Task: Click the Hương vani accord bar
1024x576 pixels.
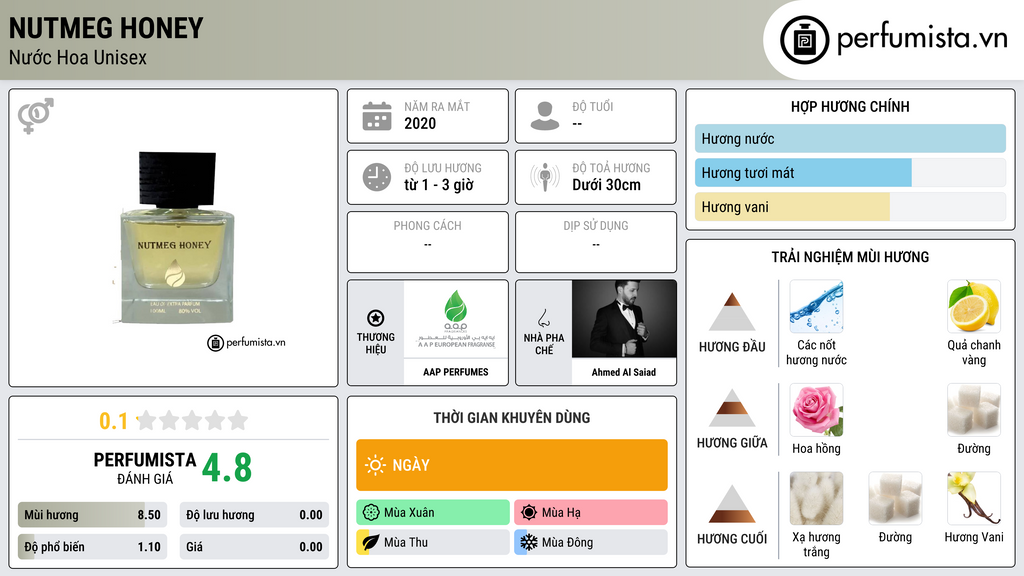Action: (x=850, y=206)
